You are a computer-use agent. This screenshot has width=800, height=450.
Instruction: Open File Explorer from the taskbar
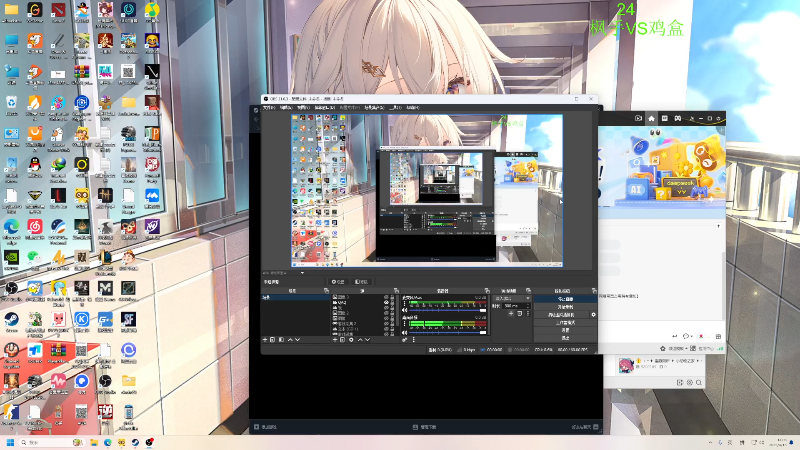click(94, 442)
